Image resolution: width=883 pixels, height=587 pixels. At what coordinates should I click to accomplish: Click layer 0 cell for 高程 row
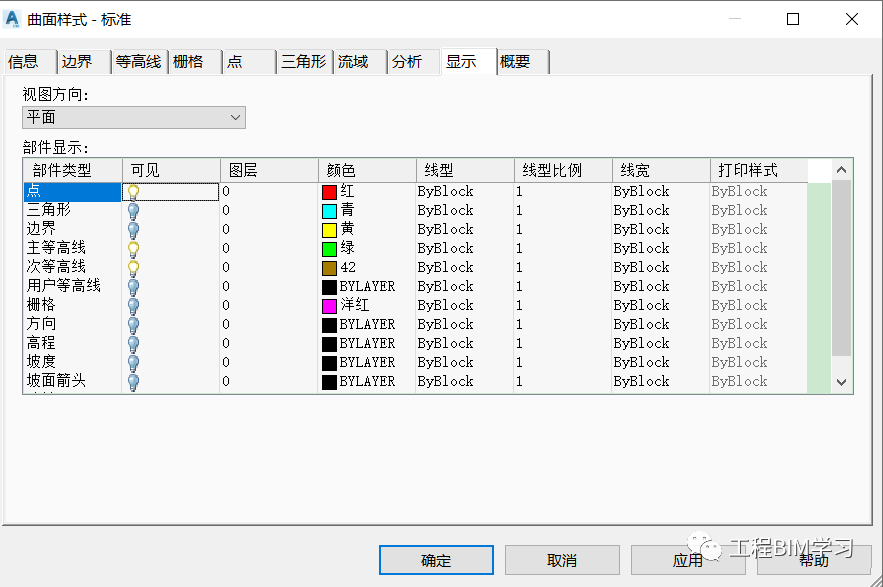point(226,344)
